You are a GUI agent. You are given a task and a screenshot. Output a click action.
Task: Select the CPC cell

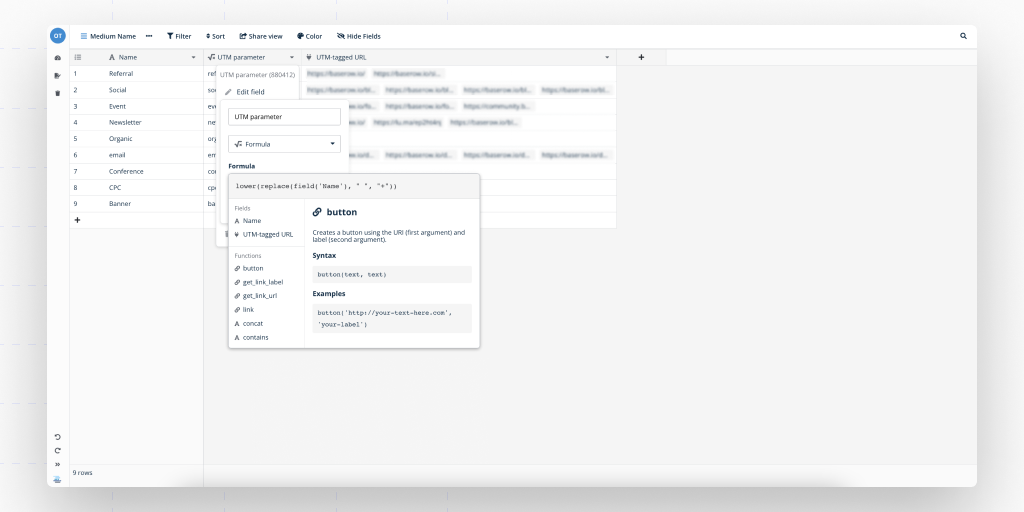point(153,187)
